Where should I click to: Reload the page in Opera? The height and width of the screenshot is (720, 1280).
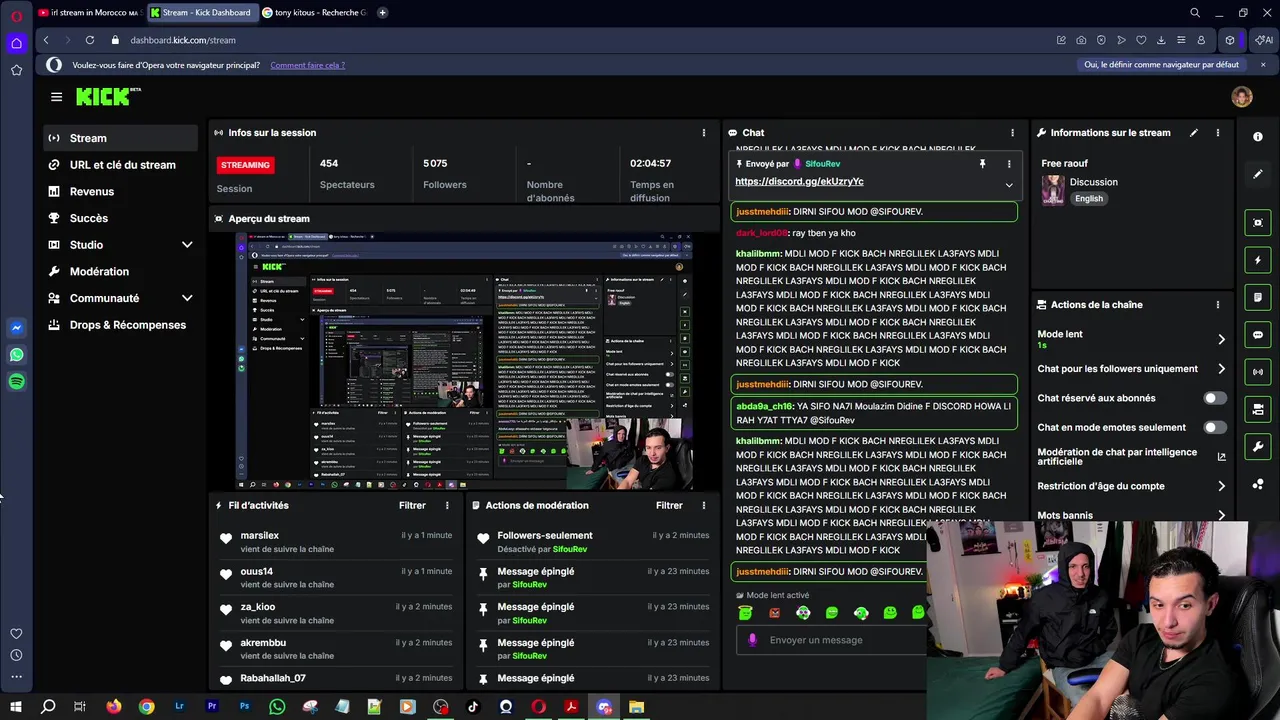[x=90, y=40]
